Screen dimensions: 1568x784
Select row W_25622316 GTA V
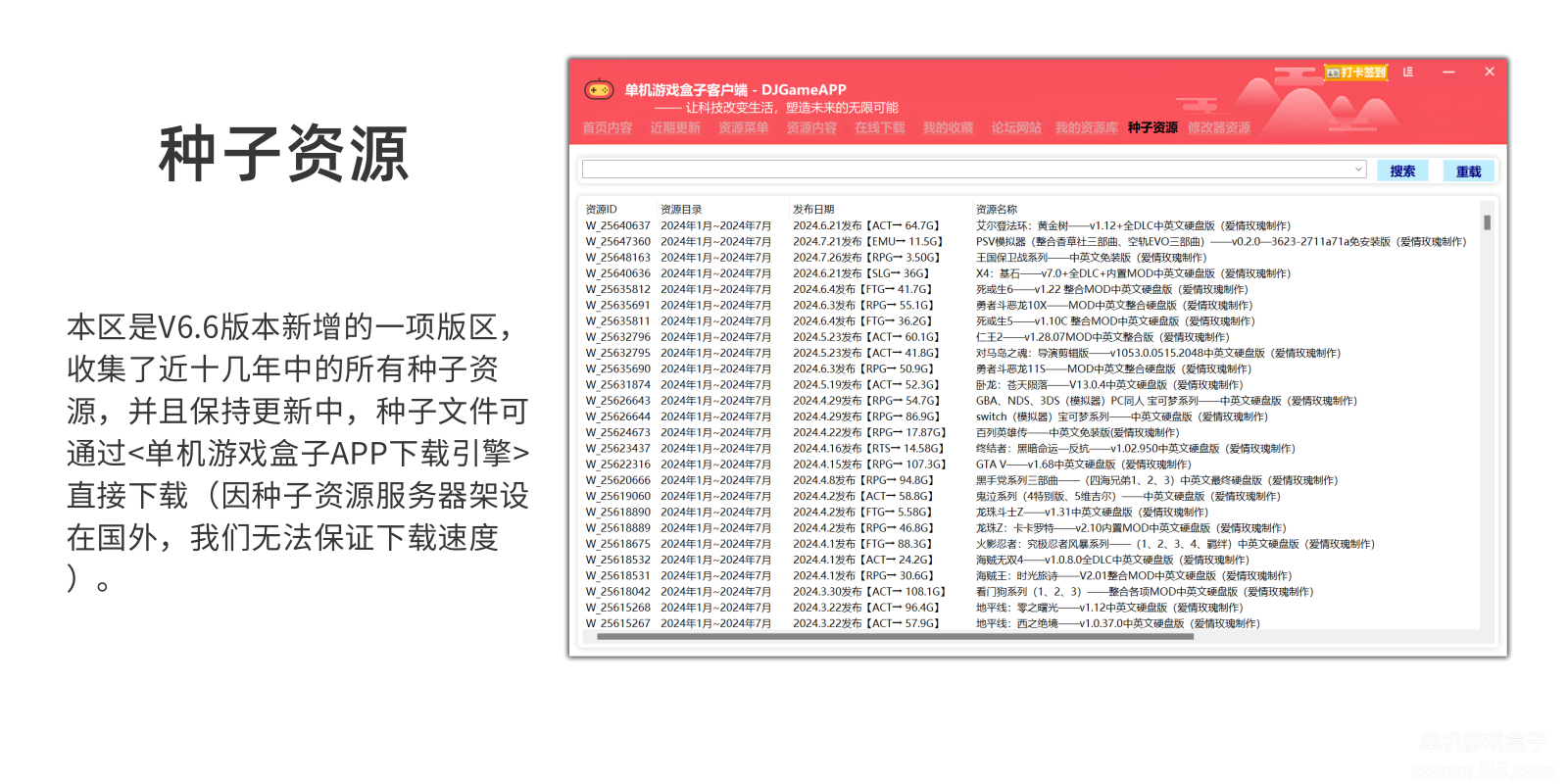click(1032, 465)
